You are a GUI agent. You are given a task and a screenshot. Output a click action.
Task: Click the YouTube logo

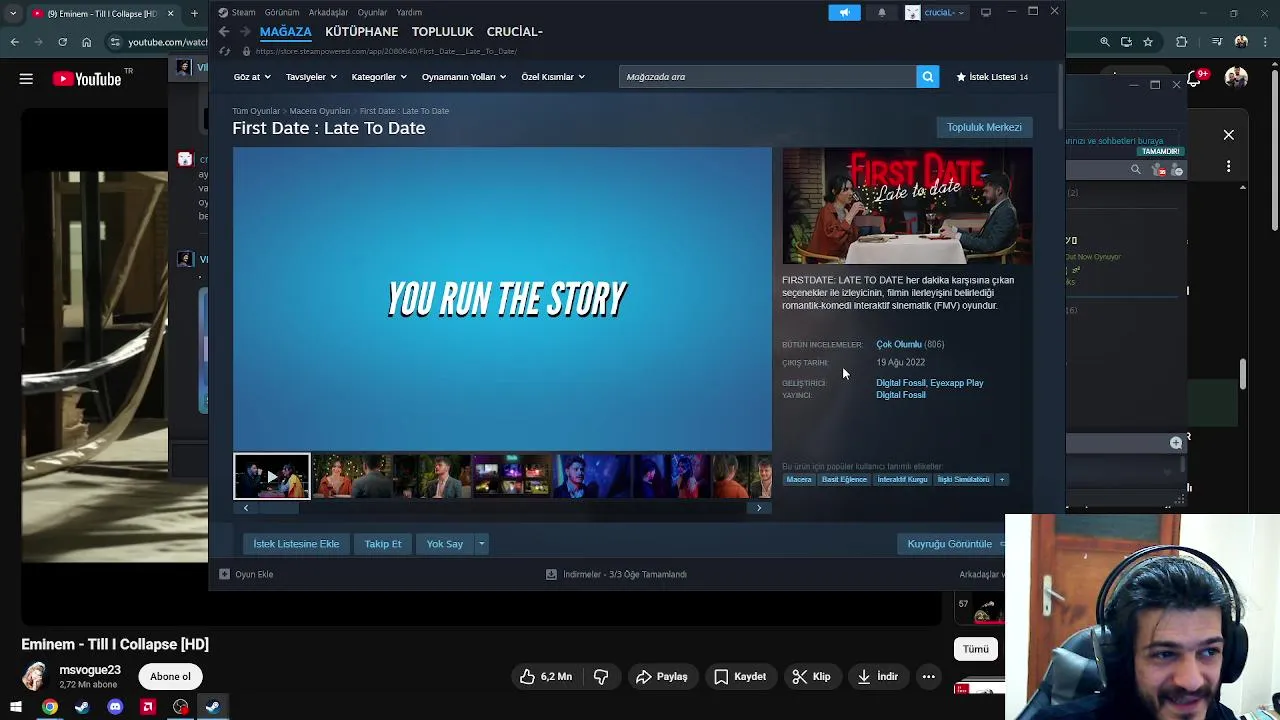pos(87,79)
